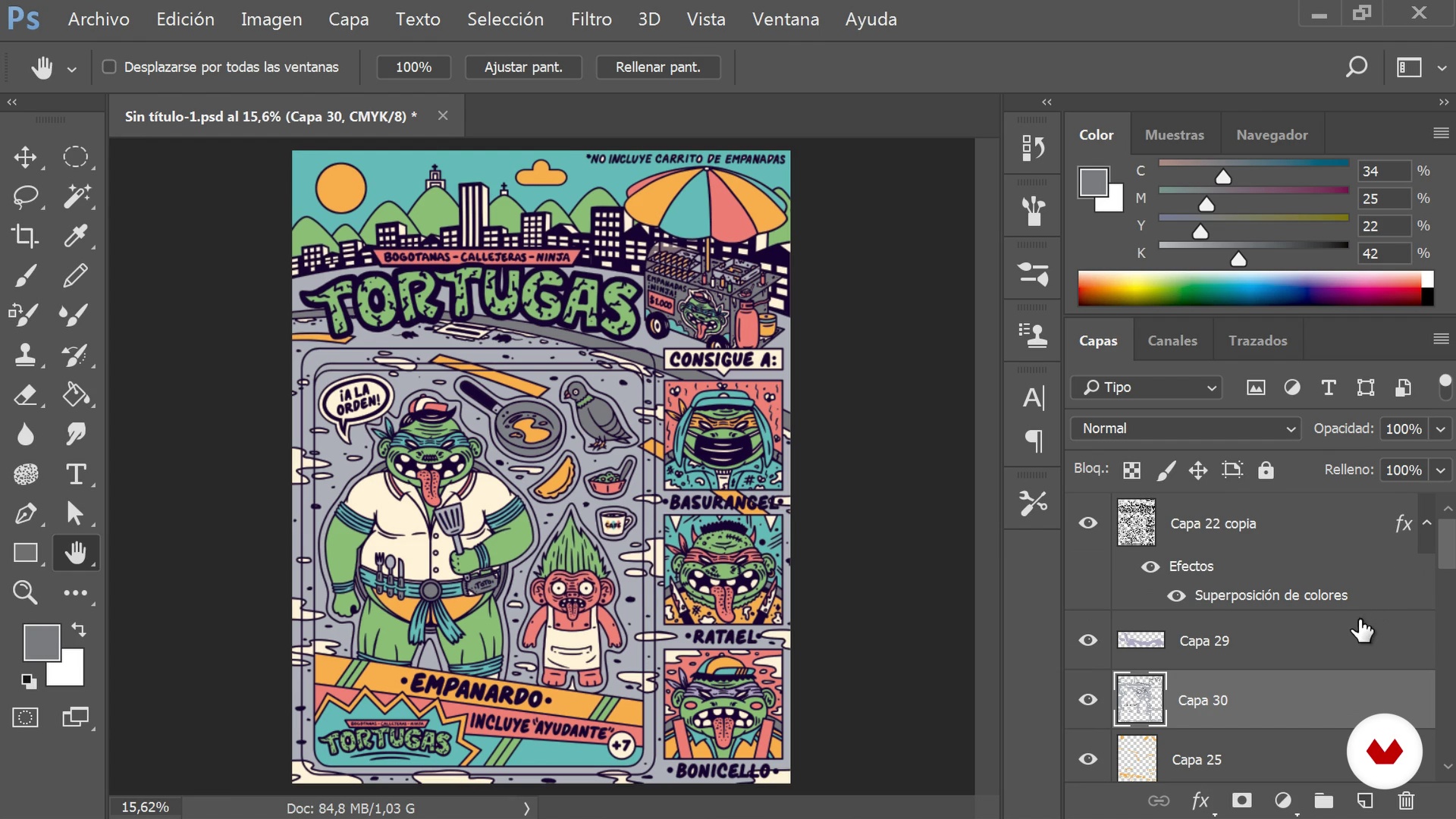Select the Path Selection arrow tool
The width and height of the screenshot is (1456, 819).
[x=75, y=513]
